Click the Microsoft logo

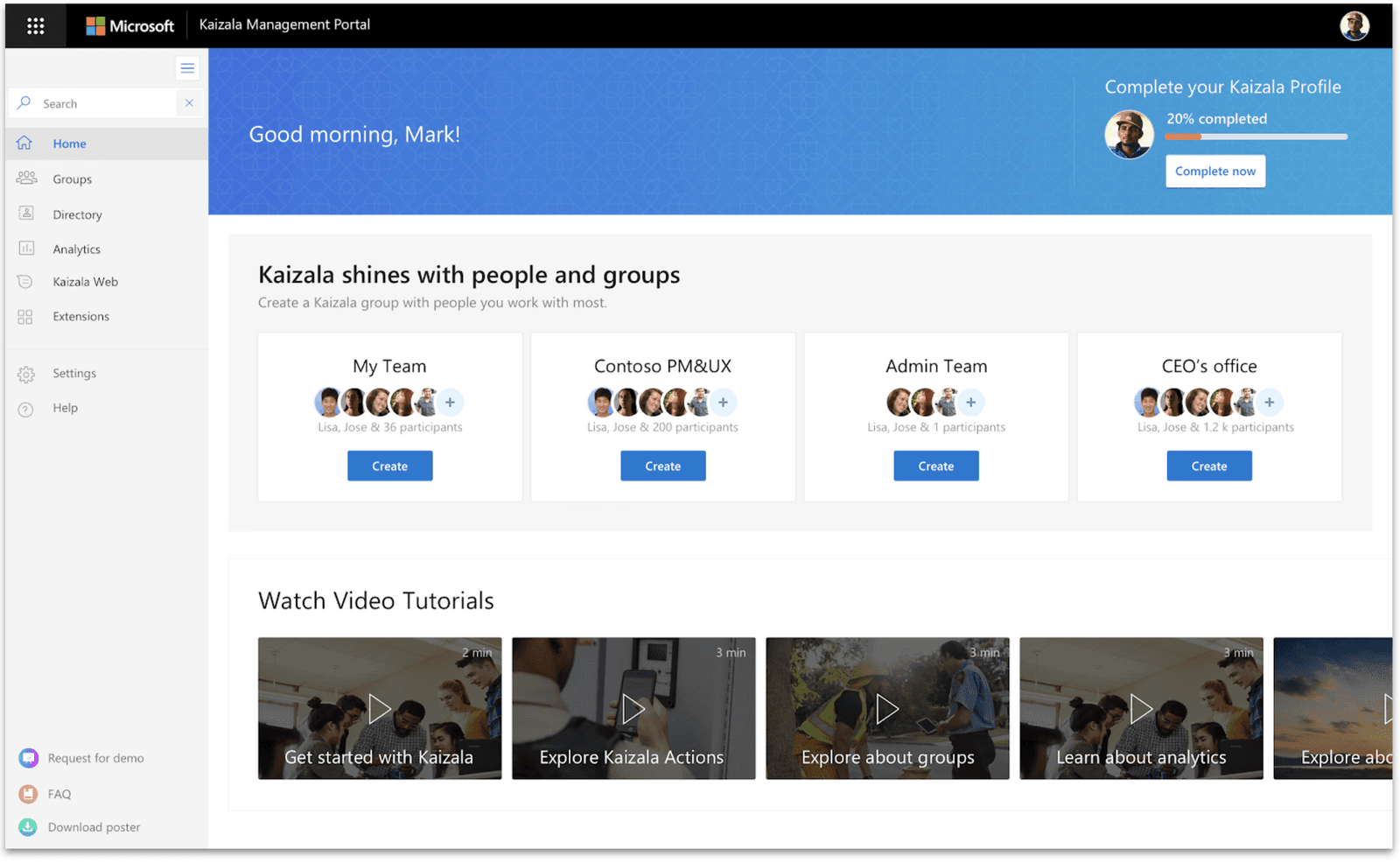coord(130,26)
